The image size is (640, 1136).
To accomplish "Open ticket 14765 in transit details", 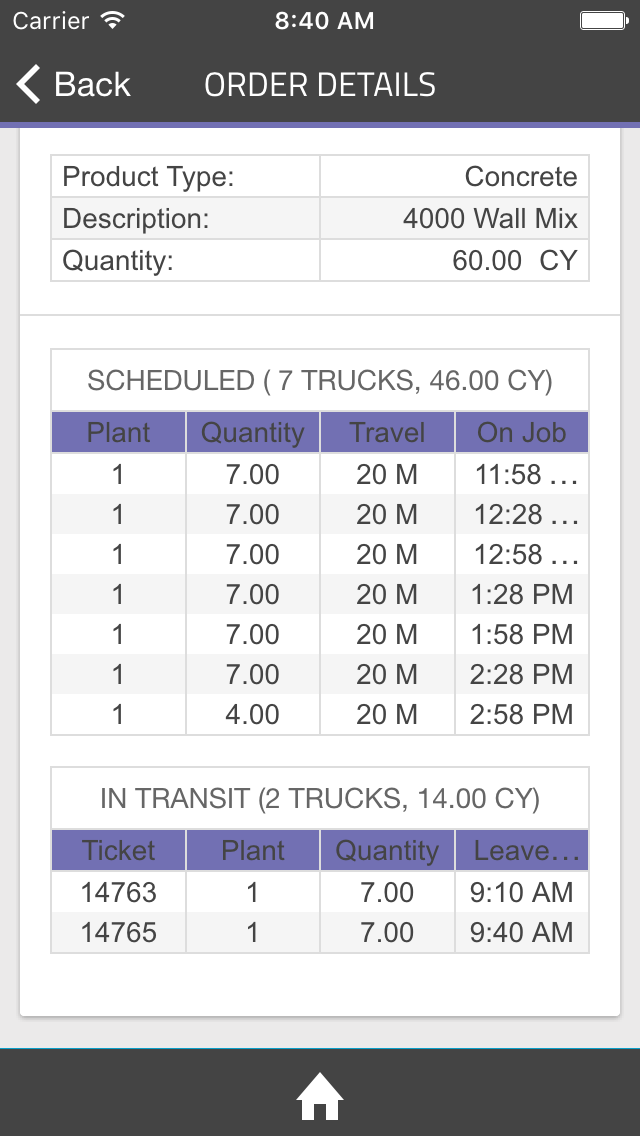I will 117,932.
